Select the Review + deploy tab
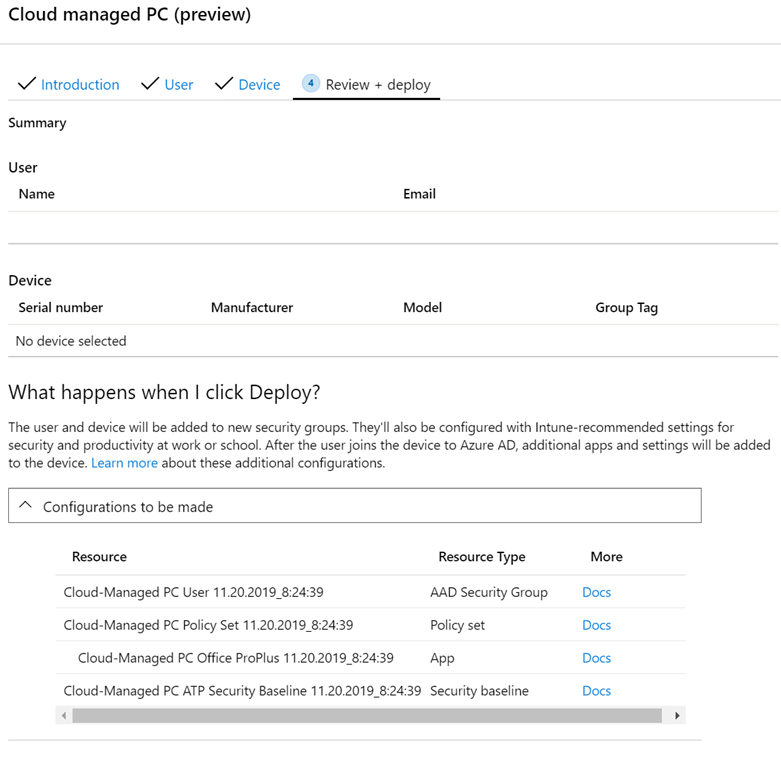The height and width of the screenshot is (768, 781). [x=378, y=85]
